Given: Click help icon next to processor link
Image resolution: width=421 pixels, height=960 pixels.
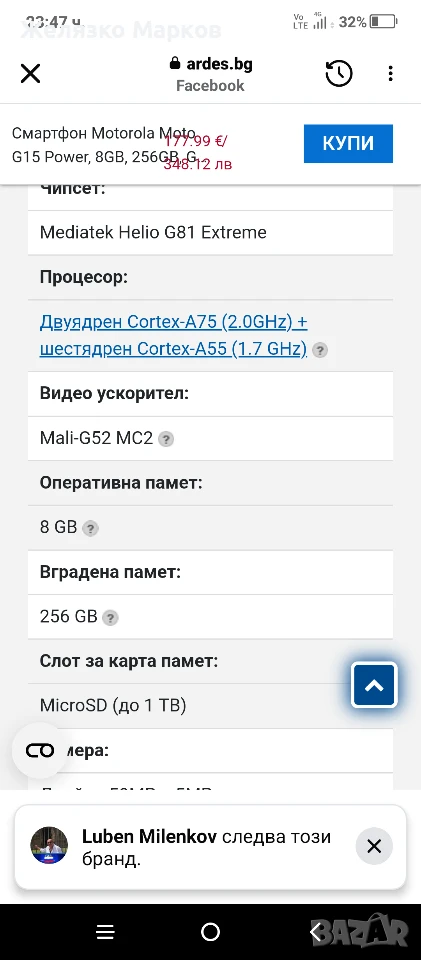Looking at the screenshot, I should 320,350.
